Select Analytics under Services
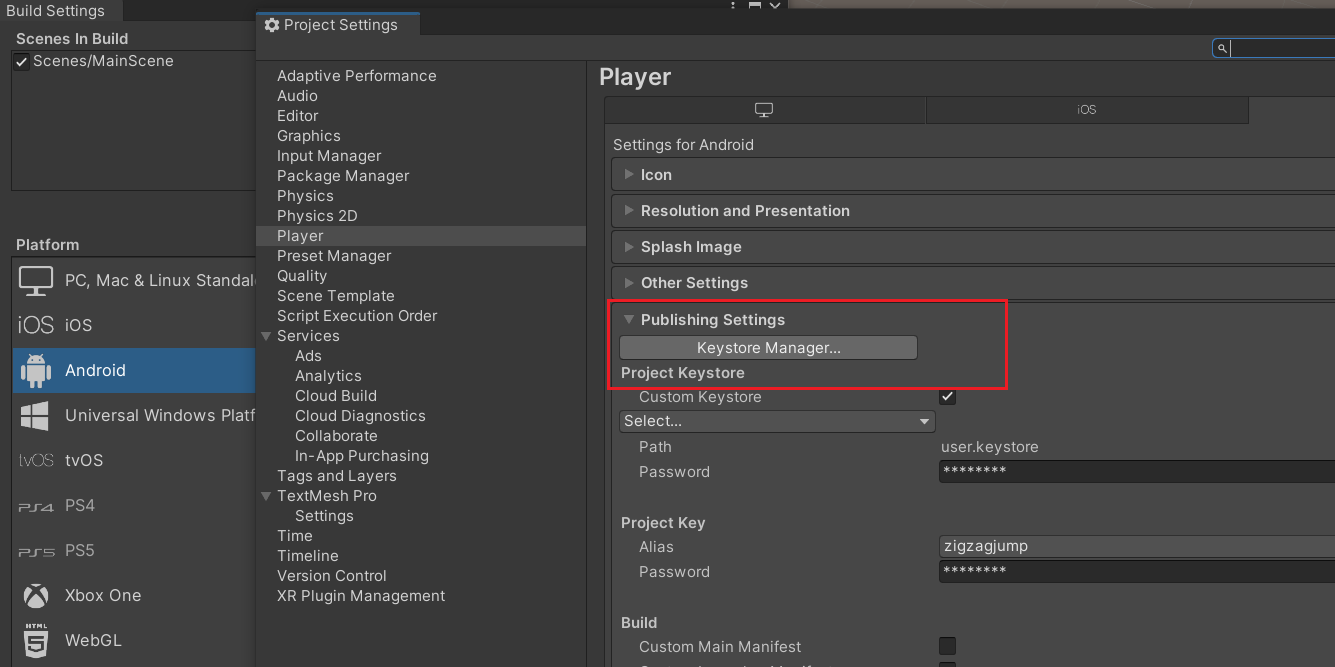 tap(328, 376)
